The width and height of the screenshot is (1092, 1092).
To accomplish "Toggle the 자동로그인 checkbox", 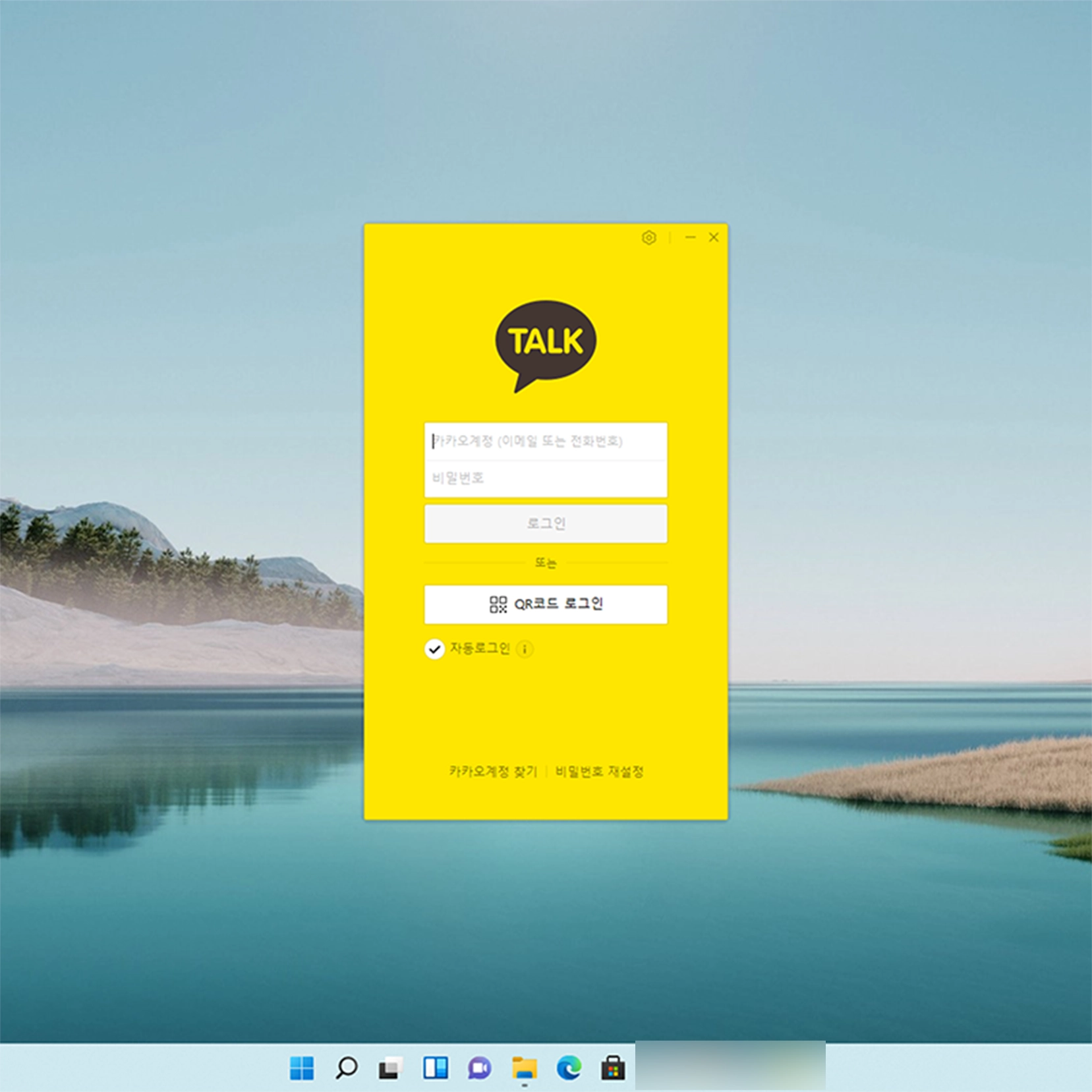I will coord(434,649).
